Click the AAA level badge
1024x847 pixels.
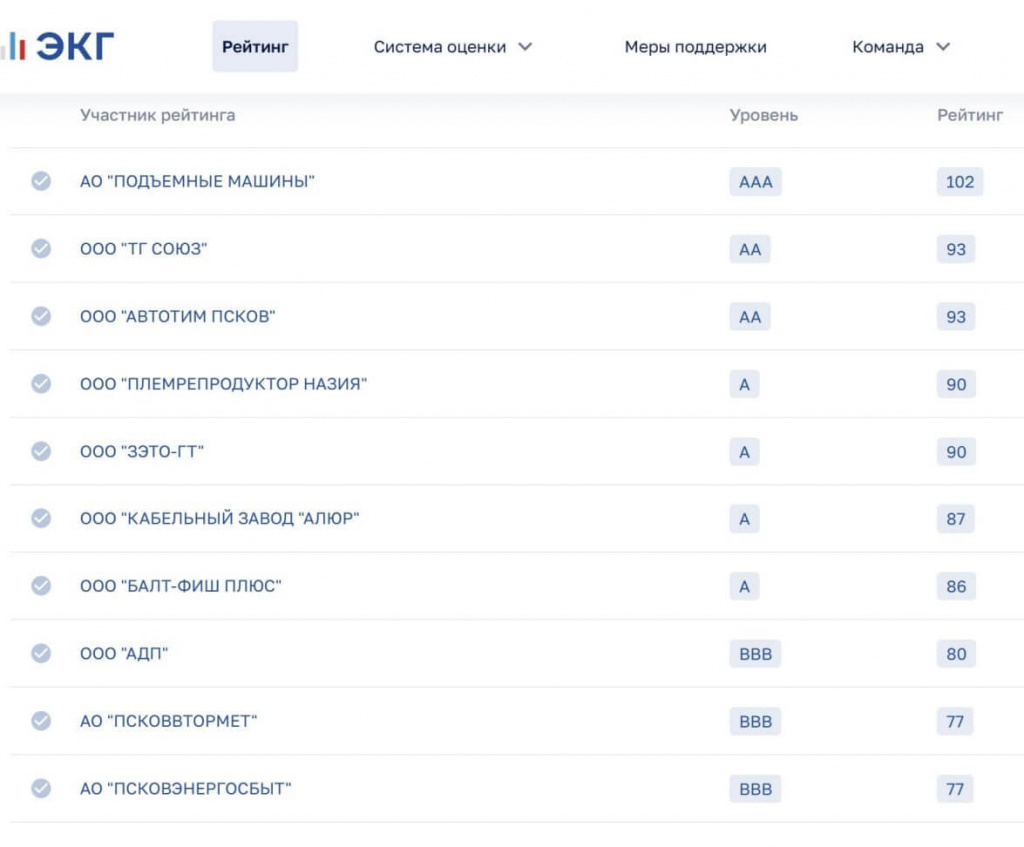[x=756, y=182]
